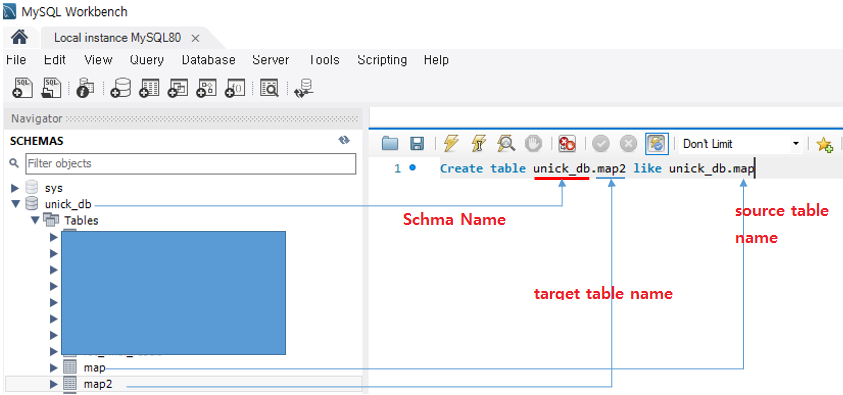Open the View menu
The width and height of the screenshot is (843, 395).
(98, 60)
